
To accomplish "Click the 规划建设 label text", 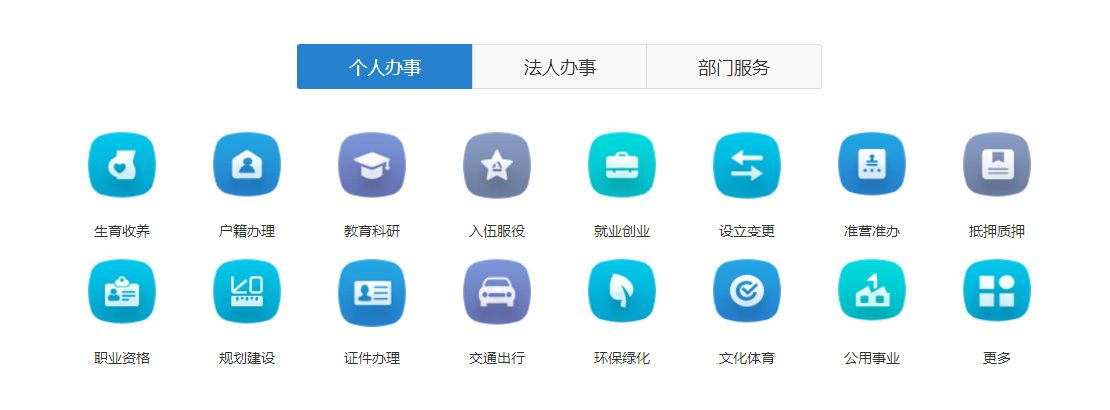I will coord(246,358).
